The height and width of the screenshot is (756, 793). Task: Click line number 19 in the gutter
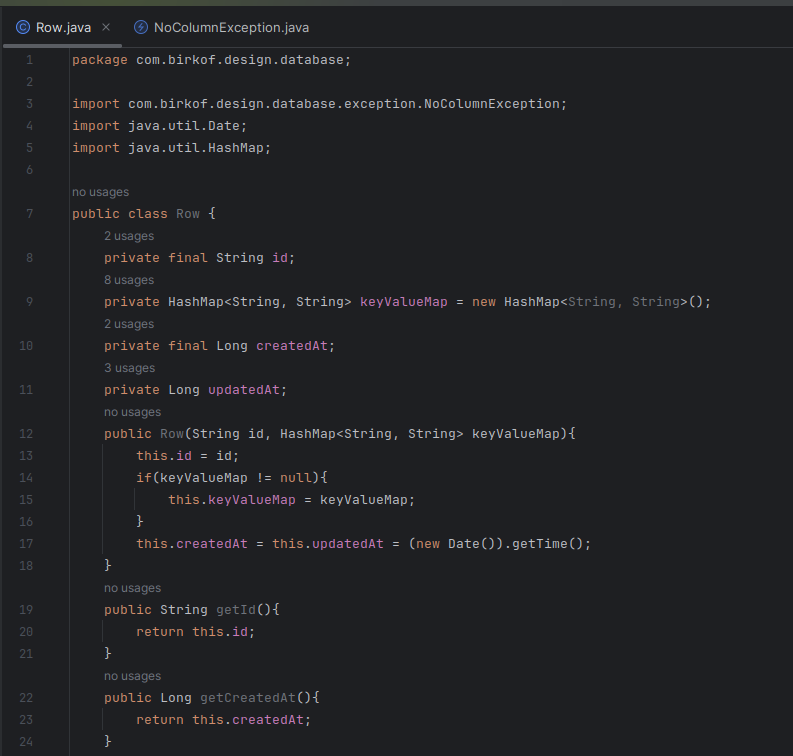tap(26, 610)
